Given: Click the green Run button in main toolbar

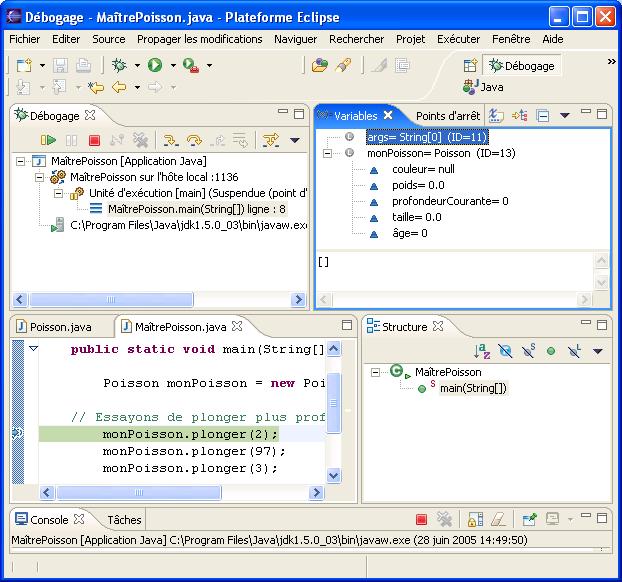Looking at the screenshot, I should tap(155, 65).
